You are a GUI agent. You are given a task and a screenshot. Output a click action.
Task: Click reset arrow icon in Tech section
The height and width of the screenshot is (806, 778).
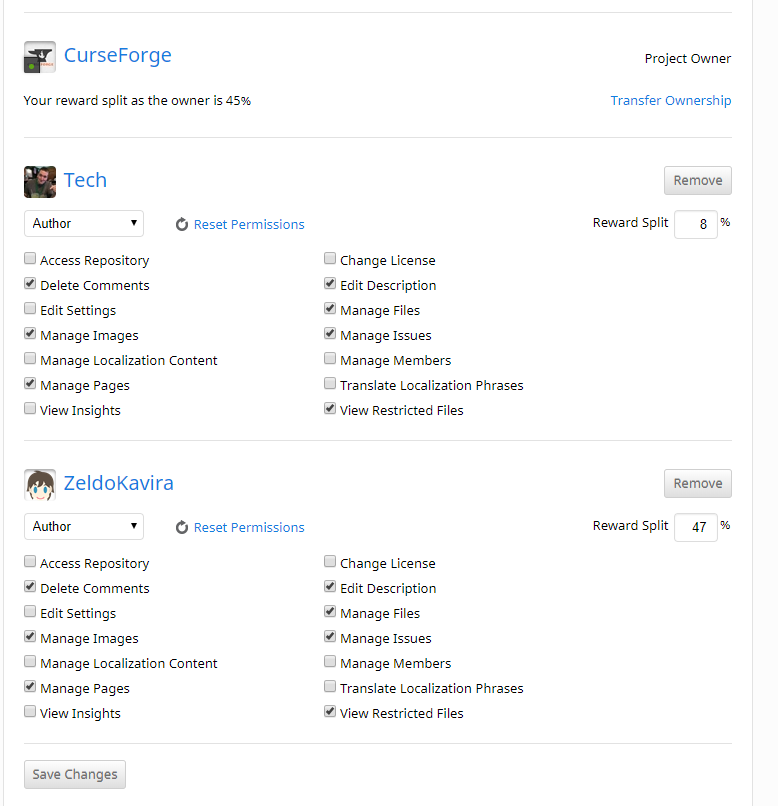click(x=182, y=225)
